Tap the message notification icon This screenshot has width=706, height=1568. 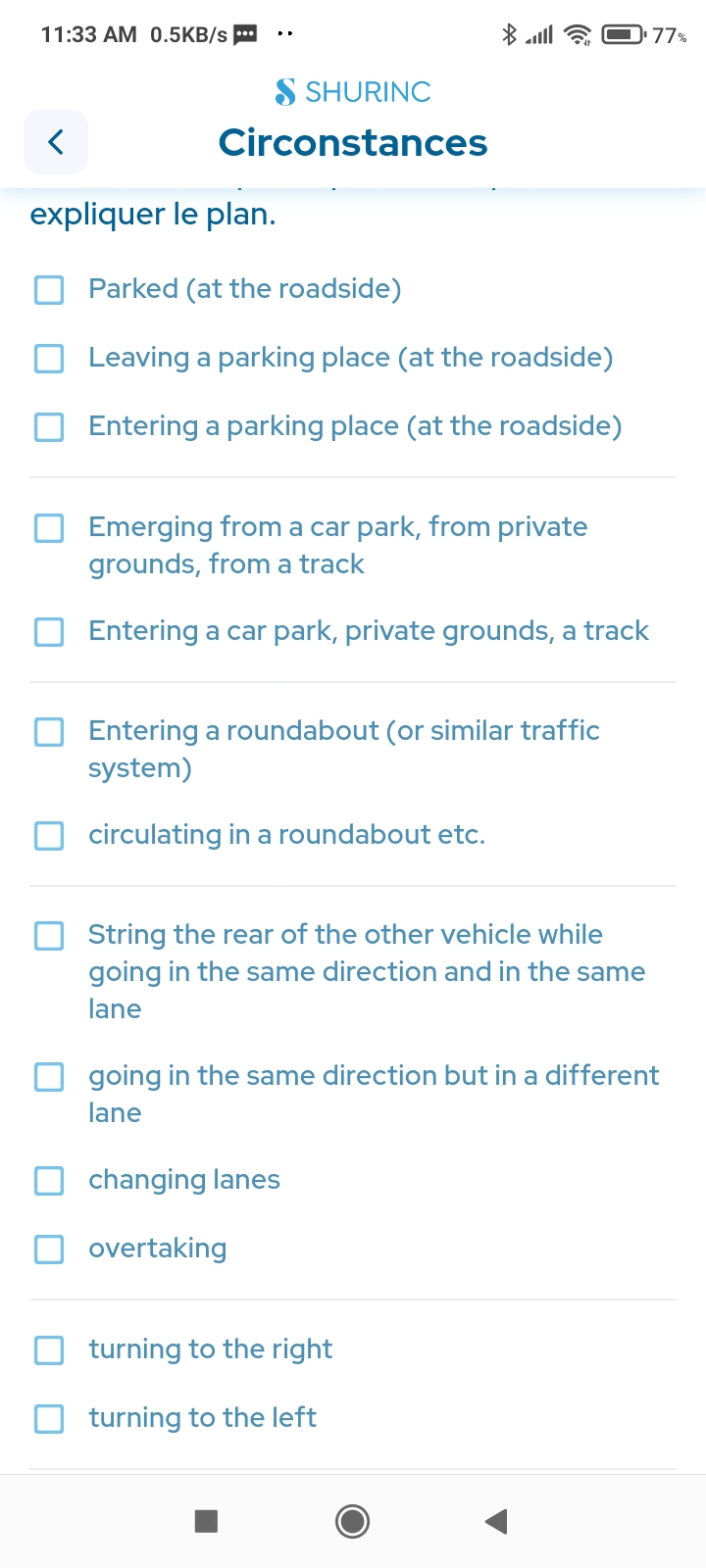coord(245,35)
